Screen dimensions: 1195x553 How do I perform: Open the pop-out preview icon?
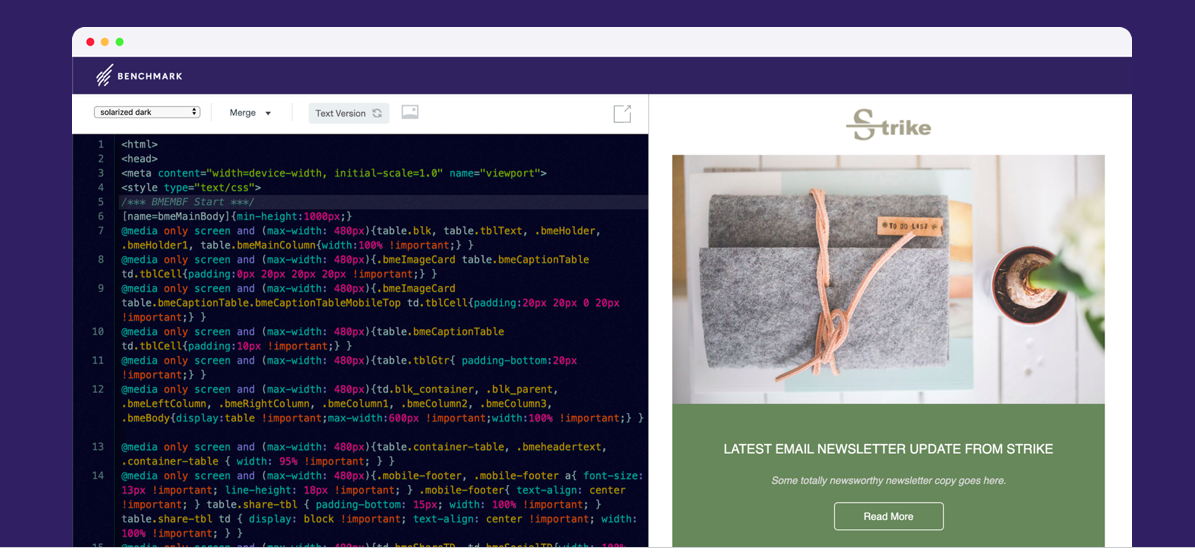tap(622, 114)
